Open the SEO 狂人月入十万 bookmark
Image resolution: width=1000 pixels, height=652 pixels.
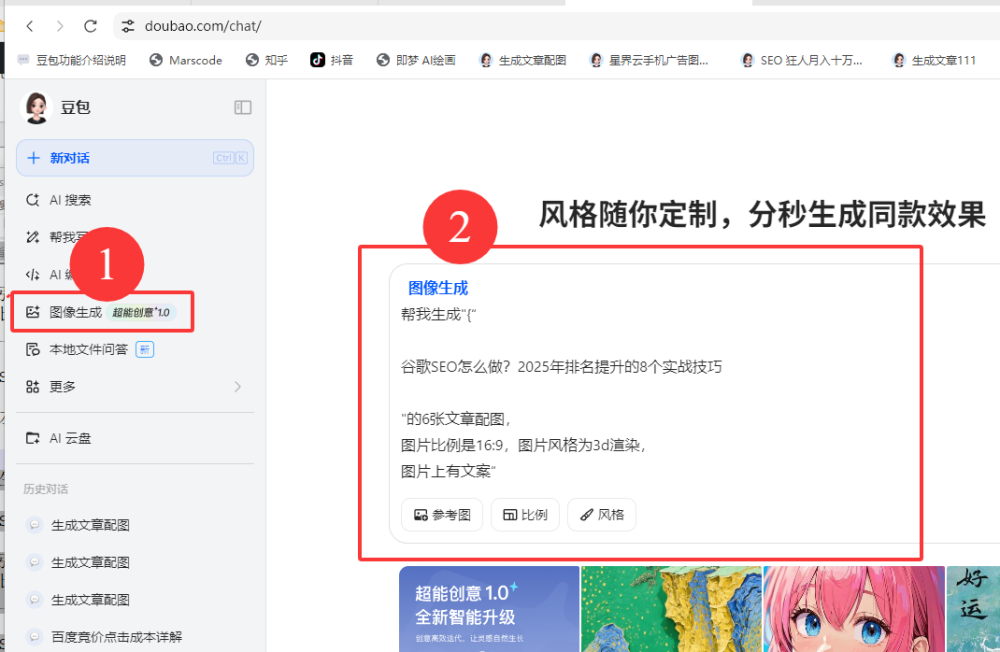point(802,60)
